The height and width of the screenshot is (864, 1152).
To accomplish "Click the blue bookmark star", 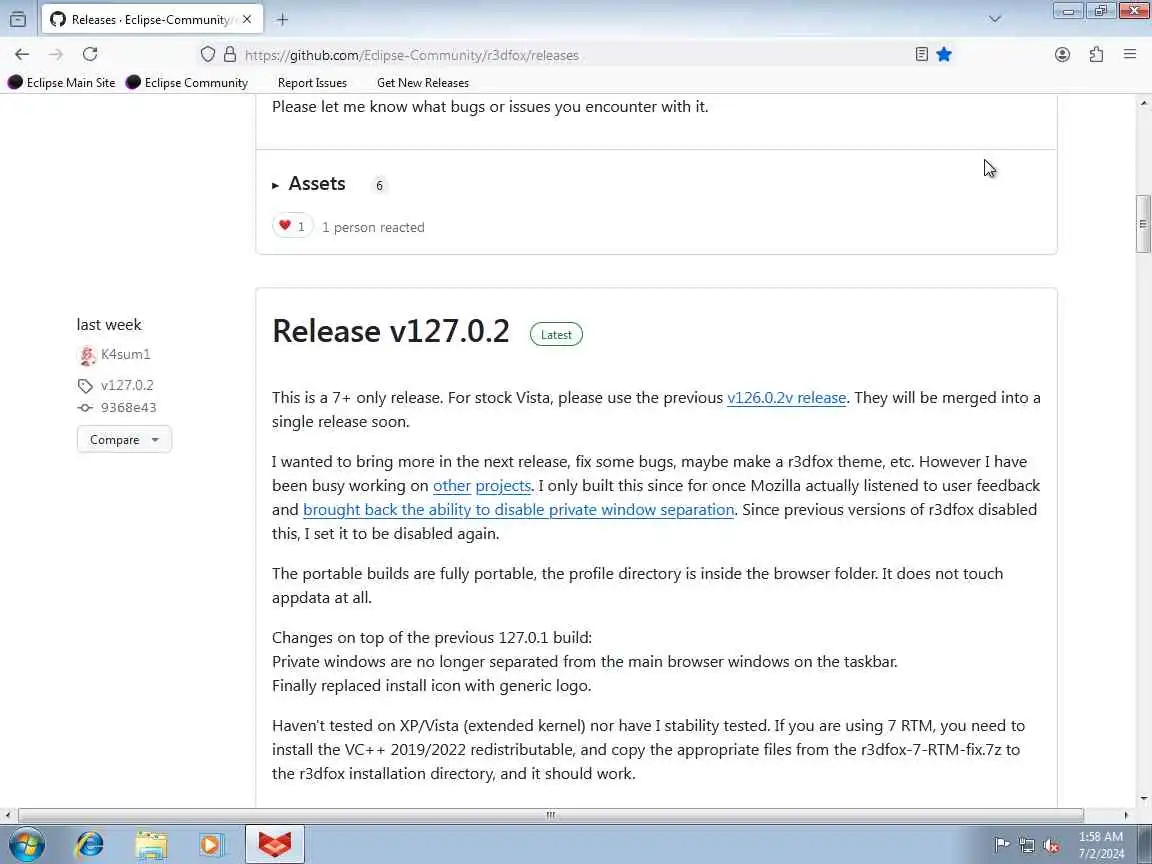I will pos(944,54).
